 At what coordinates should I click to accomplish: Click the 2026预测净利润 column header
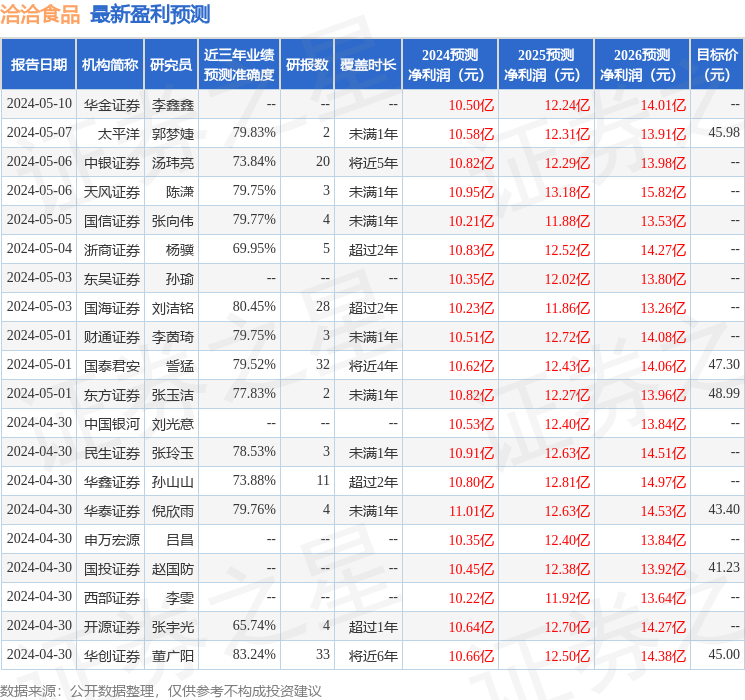(642, 64)
